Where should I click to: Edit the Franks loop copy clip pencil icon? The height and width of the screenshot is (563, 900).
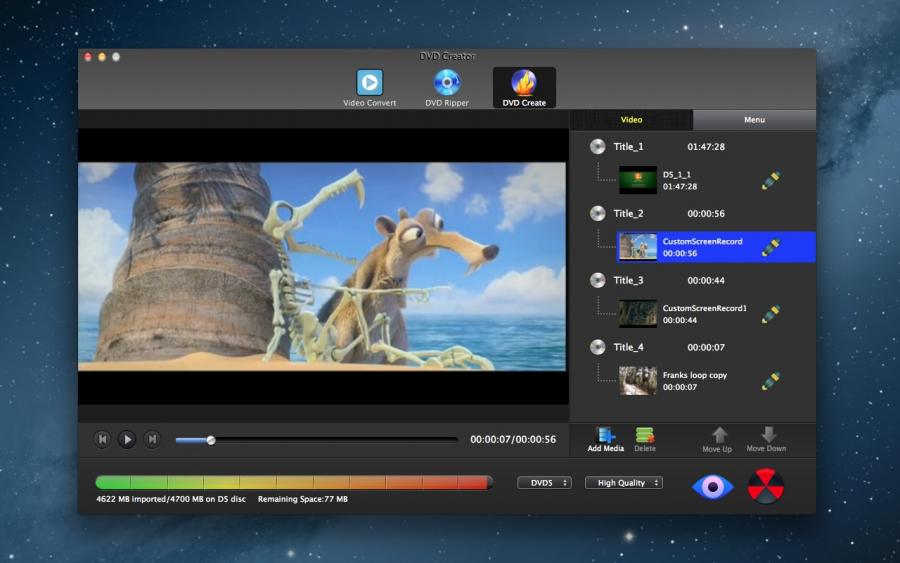click(770, 381)
